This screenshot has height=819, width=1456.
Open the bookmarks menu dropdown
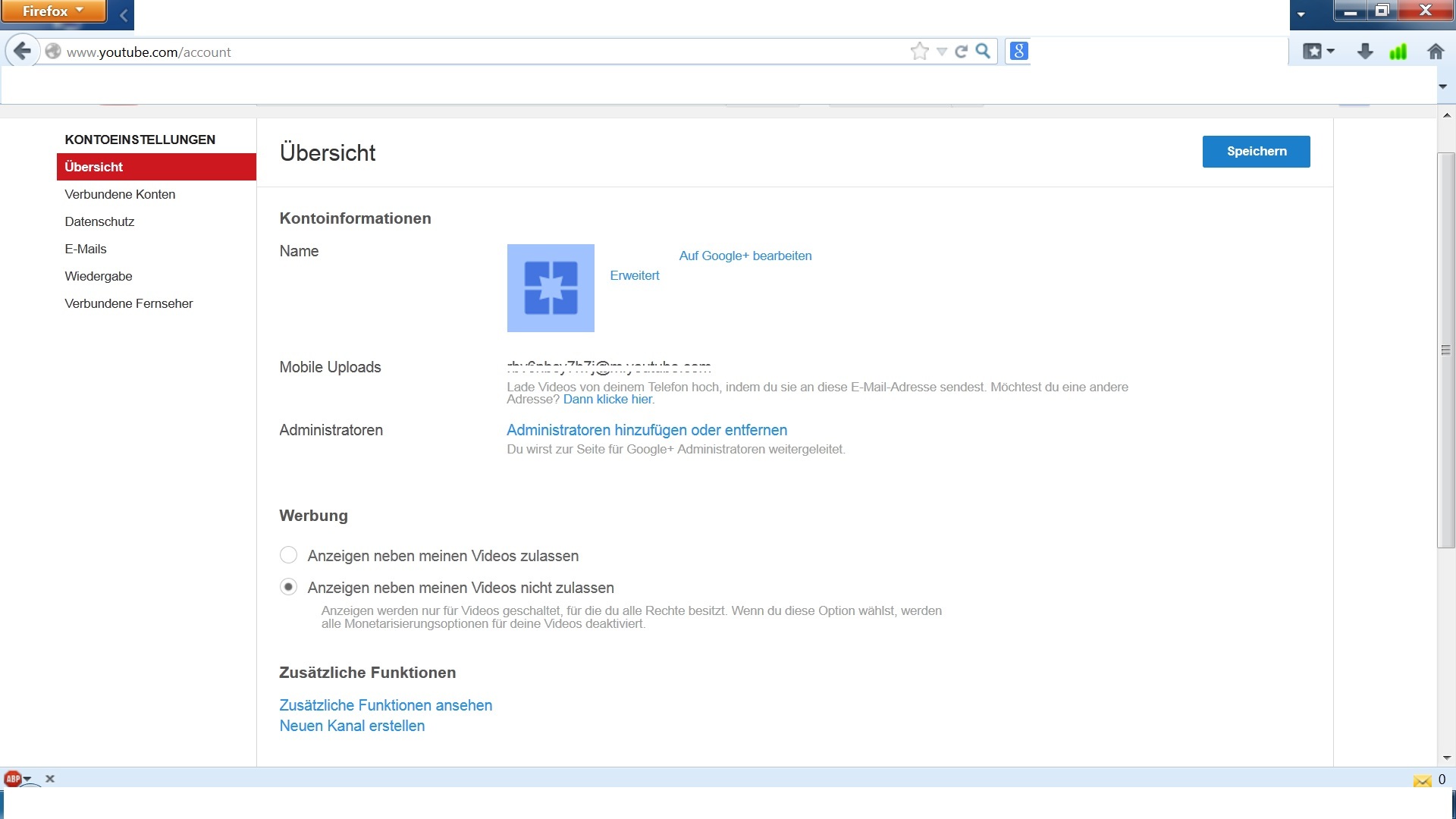coord(1318,52)
